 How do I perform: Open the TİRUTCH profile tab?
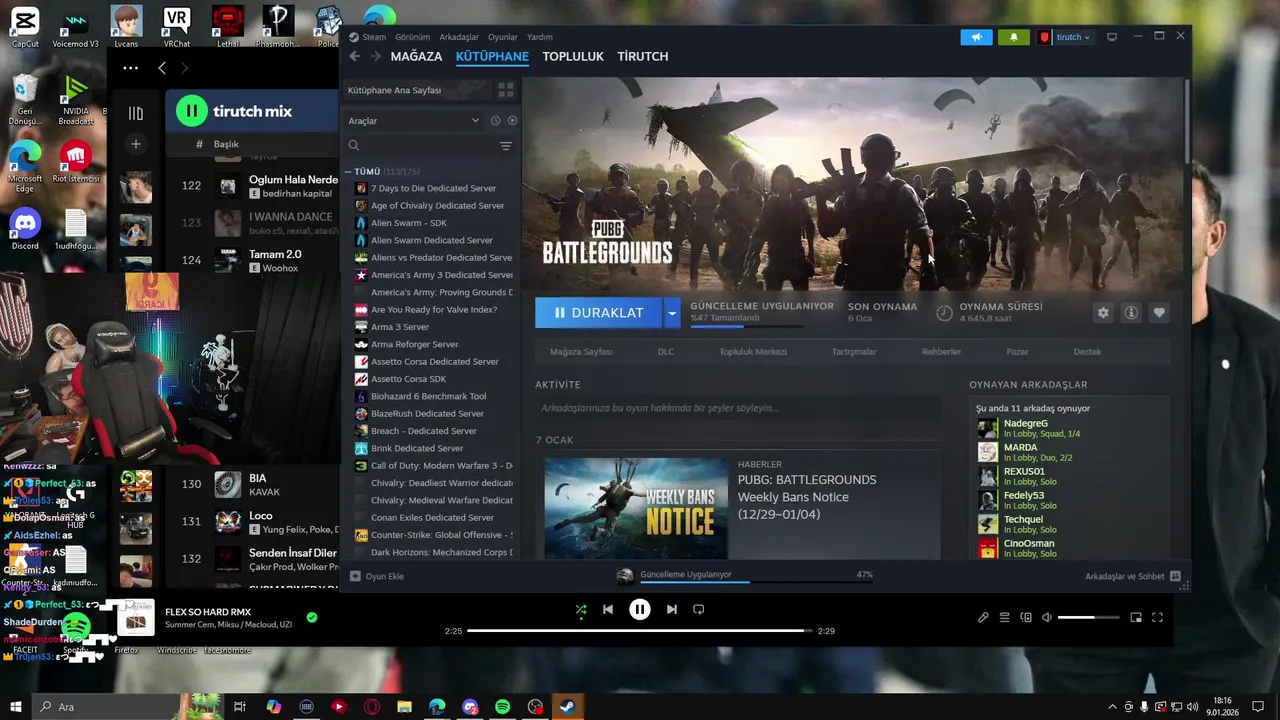643,57
